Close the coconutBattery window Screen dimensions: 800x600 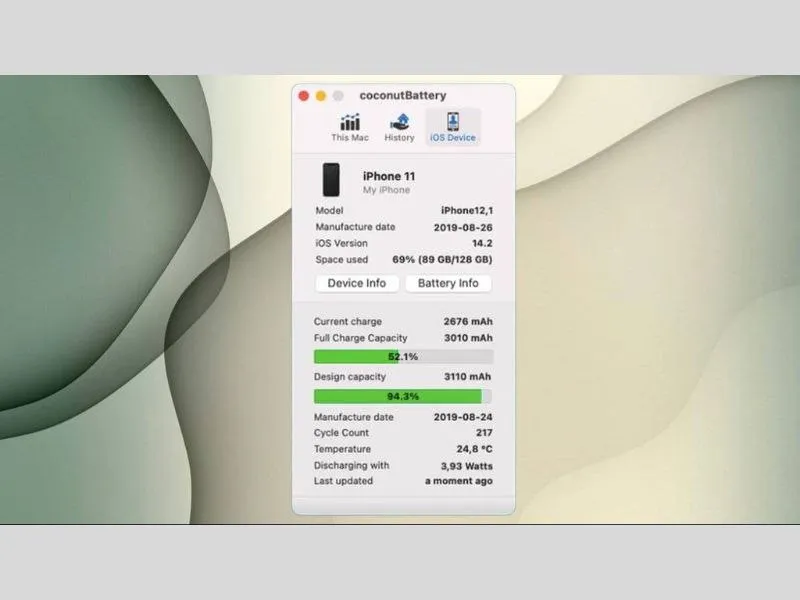(304, 96)
